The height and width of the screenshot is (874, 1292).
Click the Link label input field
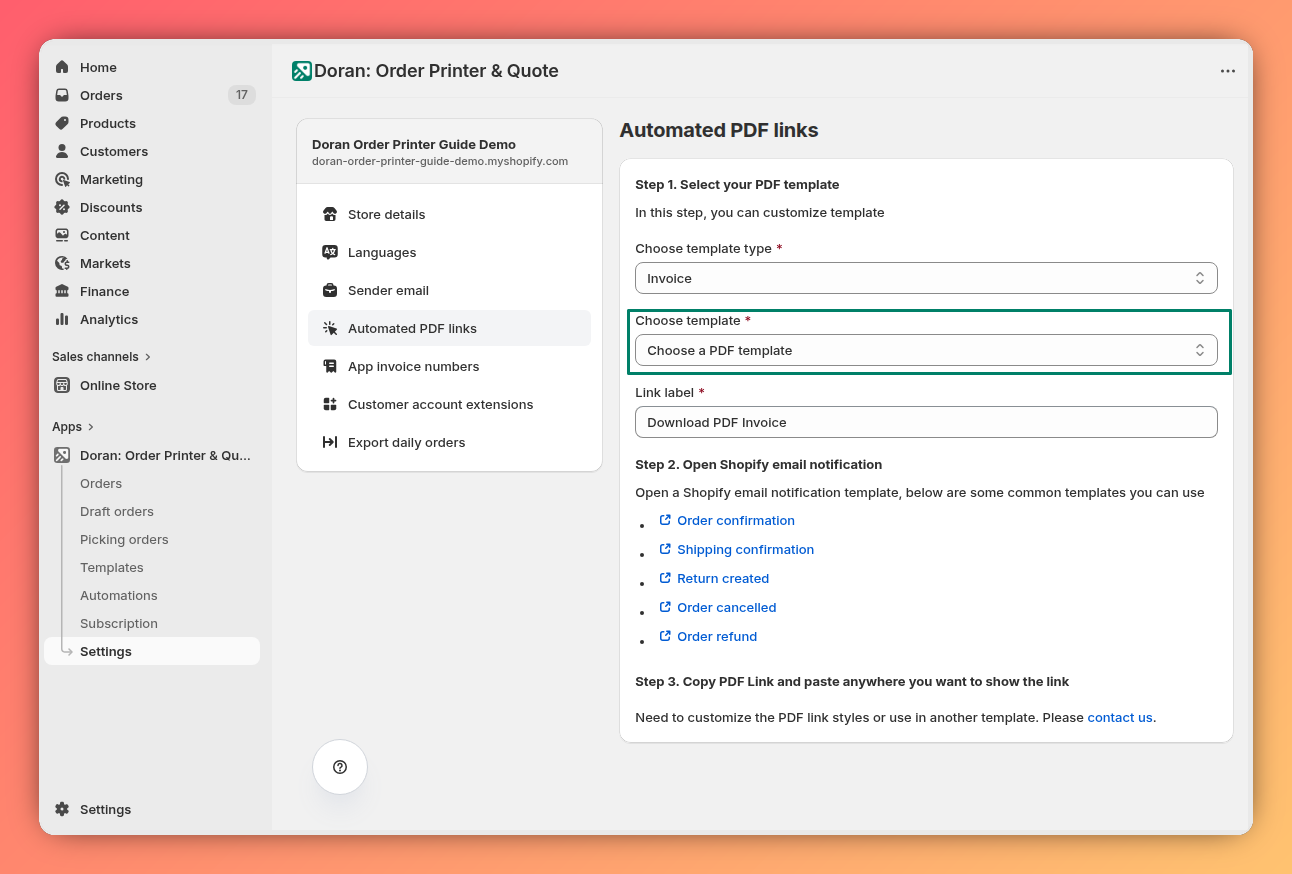coord(926,422)
